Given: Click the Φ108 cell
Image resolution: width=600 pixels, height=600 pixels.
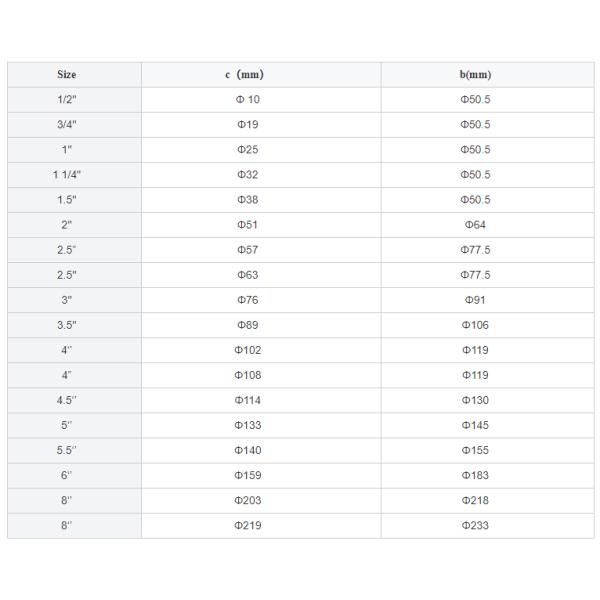Looking at the screenshot, I should (x=246, y=375).
